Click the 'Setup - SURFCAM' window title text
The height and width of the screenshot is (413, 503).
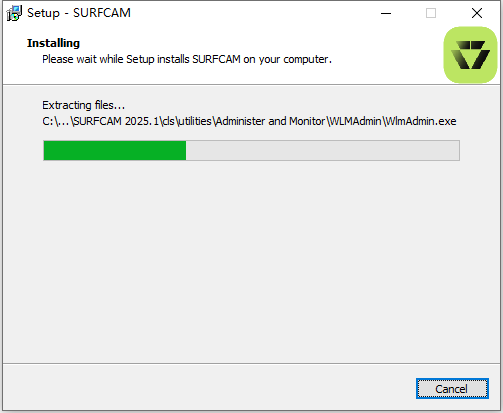click(x=79, y=13)
